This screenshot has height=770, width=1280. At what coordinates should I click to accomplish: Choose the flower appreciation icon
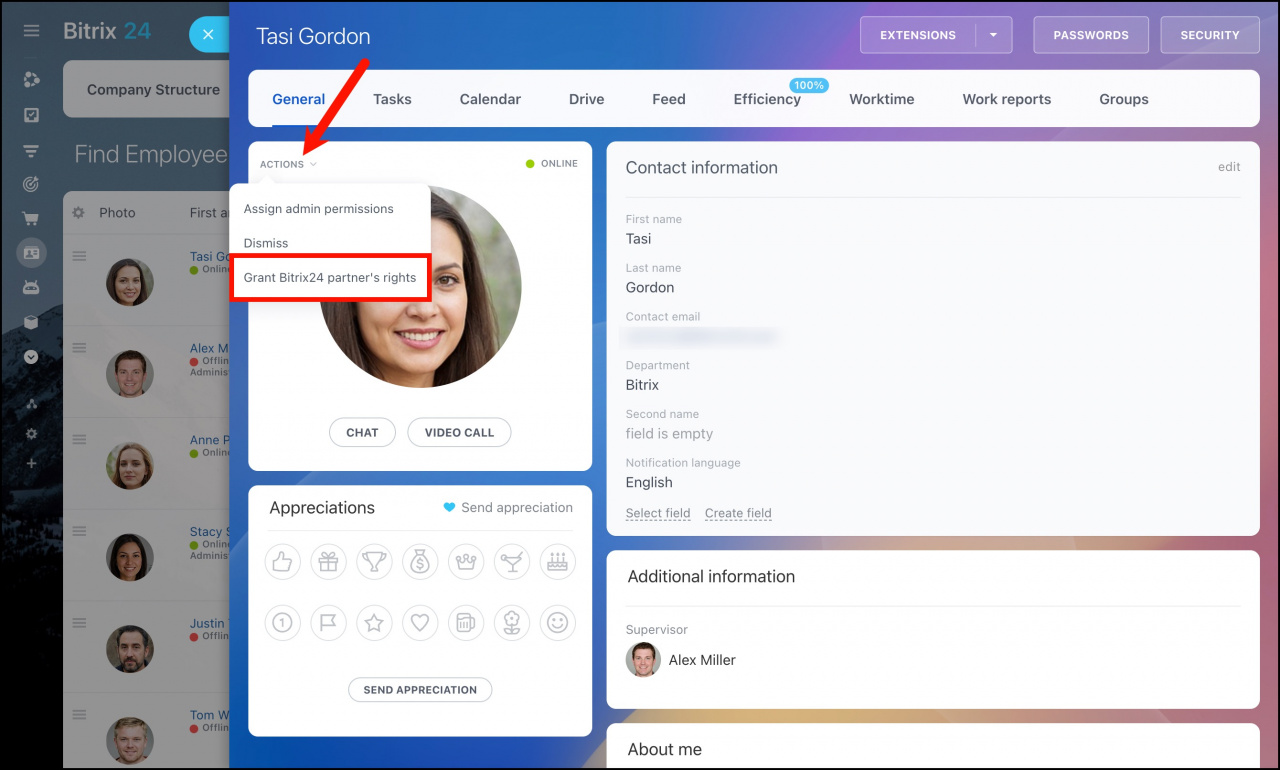pos(512,623)
